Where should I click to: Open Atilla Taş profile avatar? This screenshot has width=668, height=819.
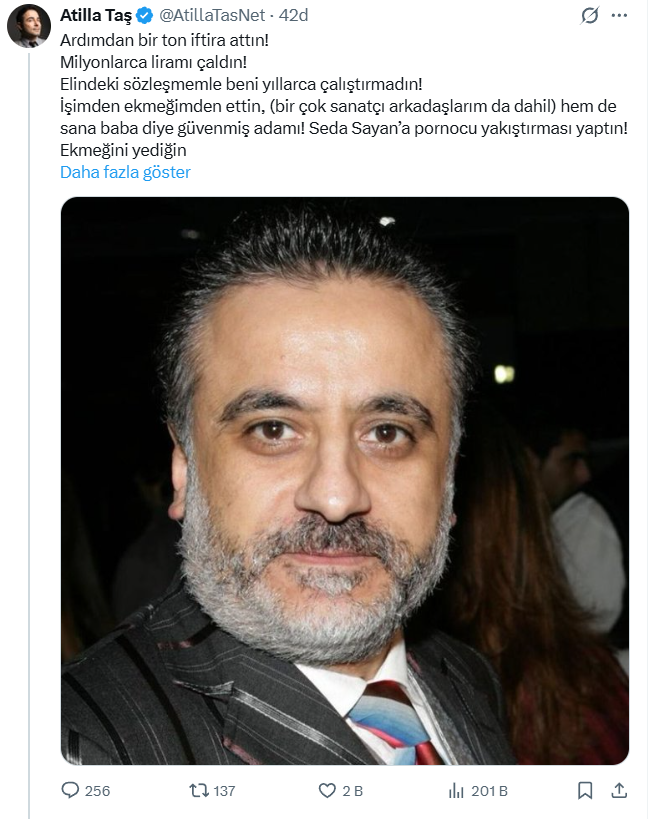[29, 26]
